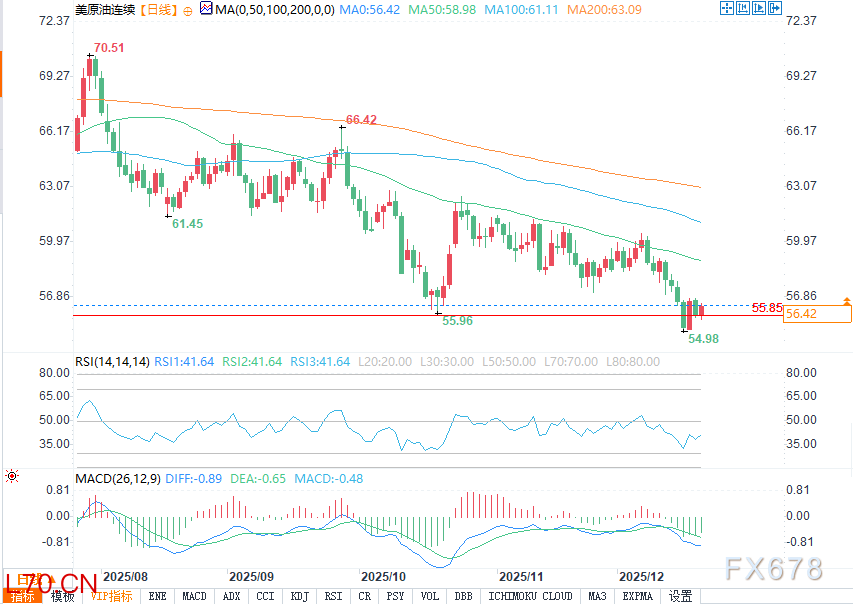
Task: Select the ADX indicator tab
Action: (x=231, y=596)
